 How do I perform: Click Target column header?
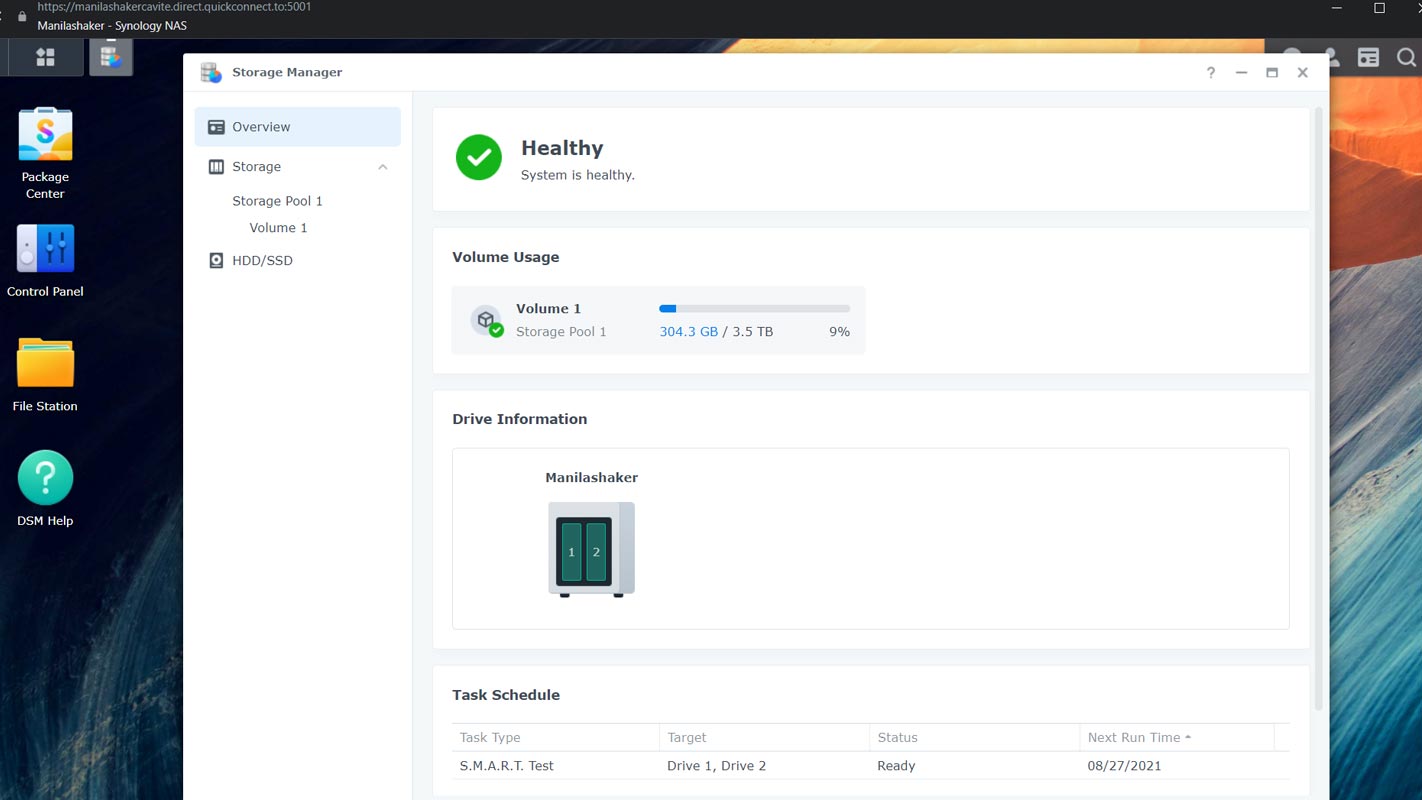[x=764, y=737]
